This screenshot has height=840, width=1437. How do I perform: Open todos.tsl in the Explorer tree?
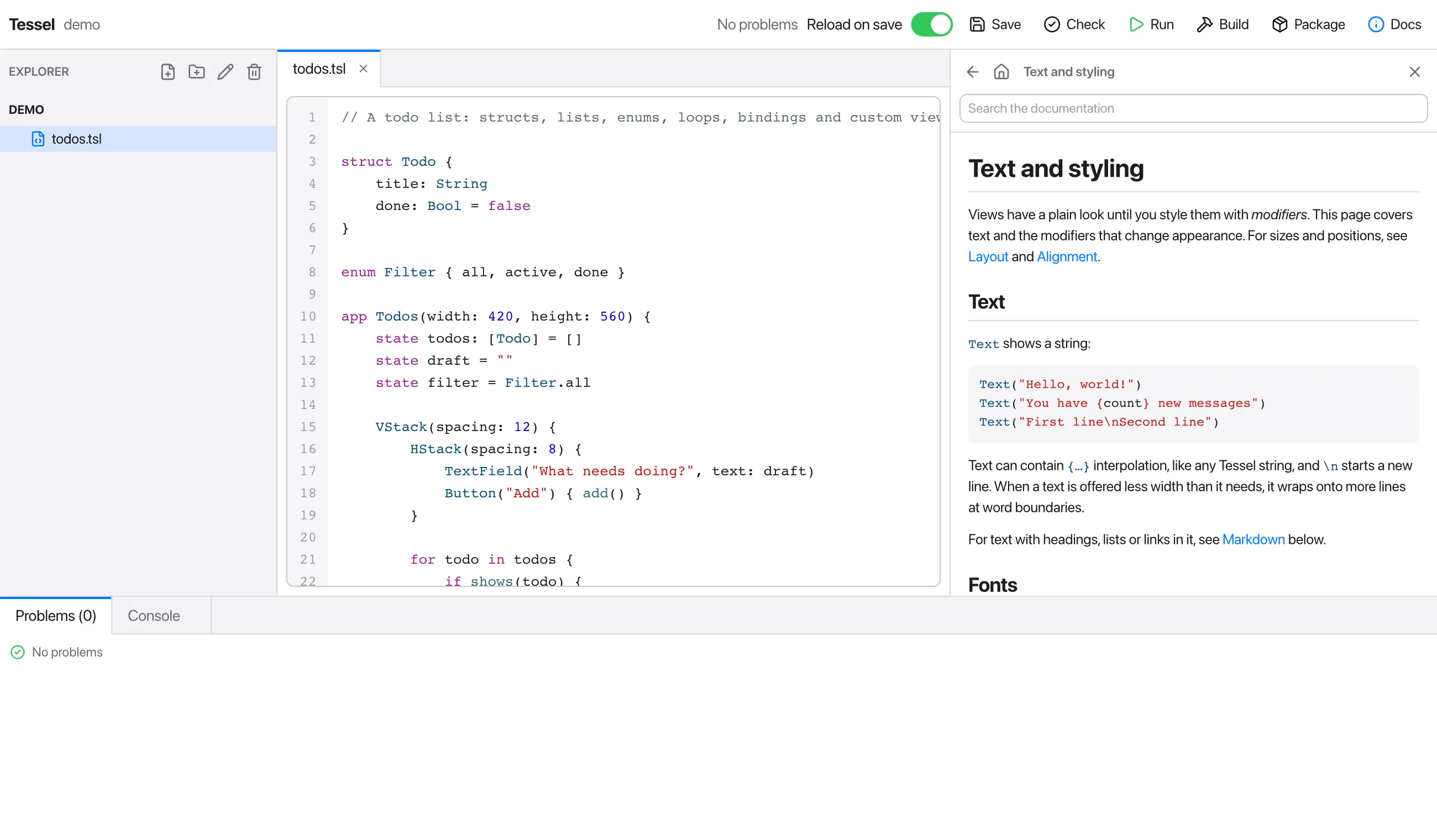pos(138,139)
